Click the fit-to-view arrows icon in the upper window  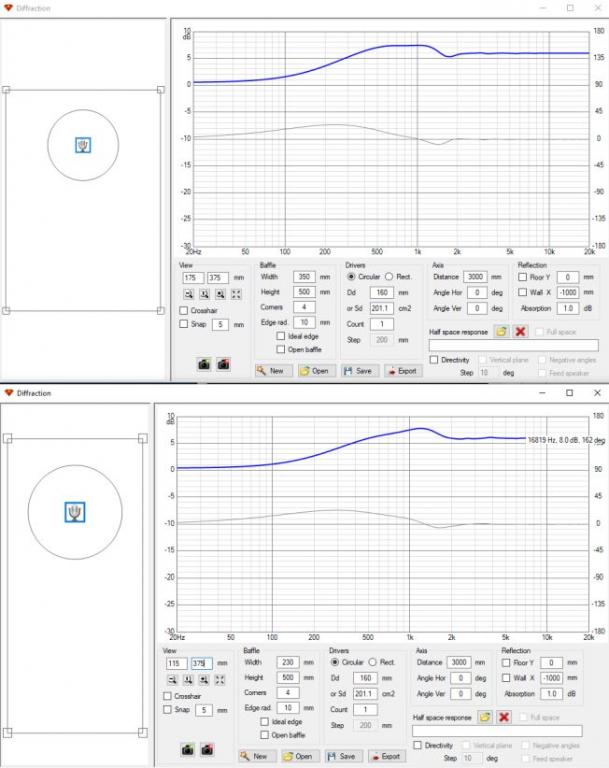[236, 294]
